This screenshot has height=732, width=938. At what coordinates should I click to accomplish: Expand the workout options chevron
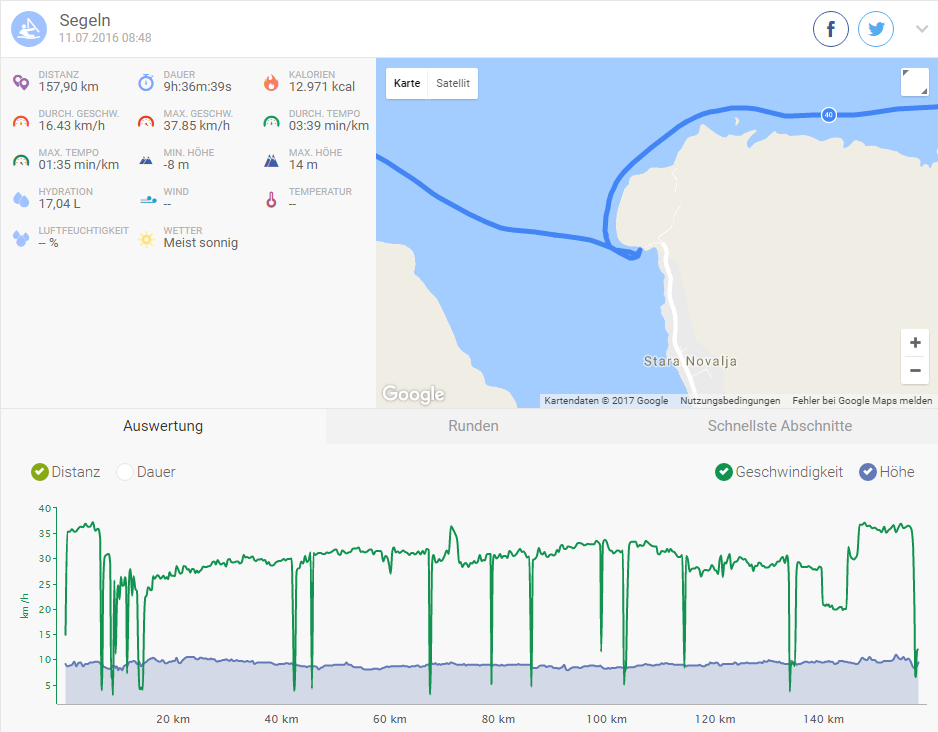point(921,29)
